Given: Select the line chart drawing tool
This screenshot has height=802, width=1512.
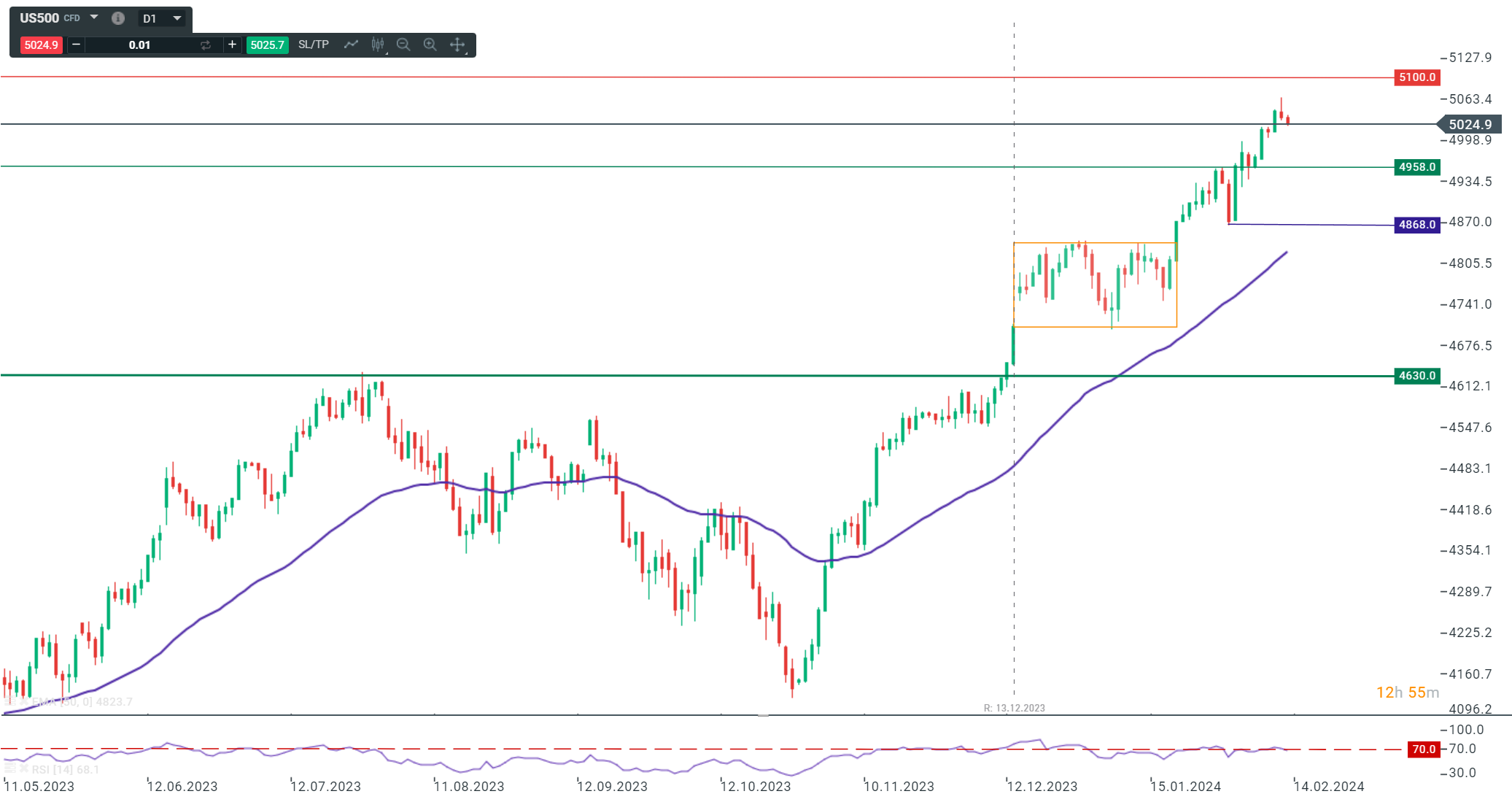Looking at the screenshot, I should click(x=352, y=45).
